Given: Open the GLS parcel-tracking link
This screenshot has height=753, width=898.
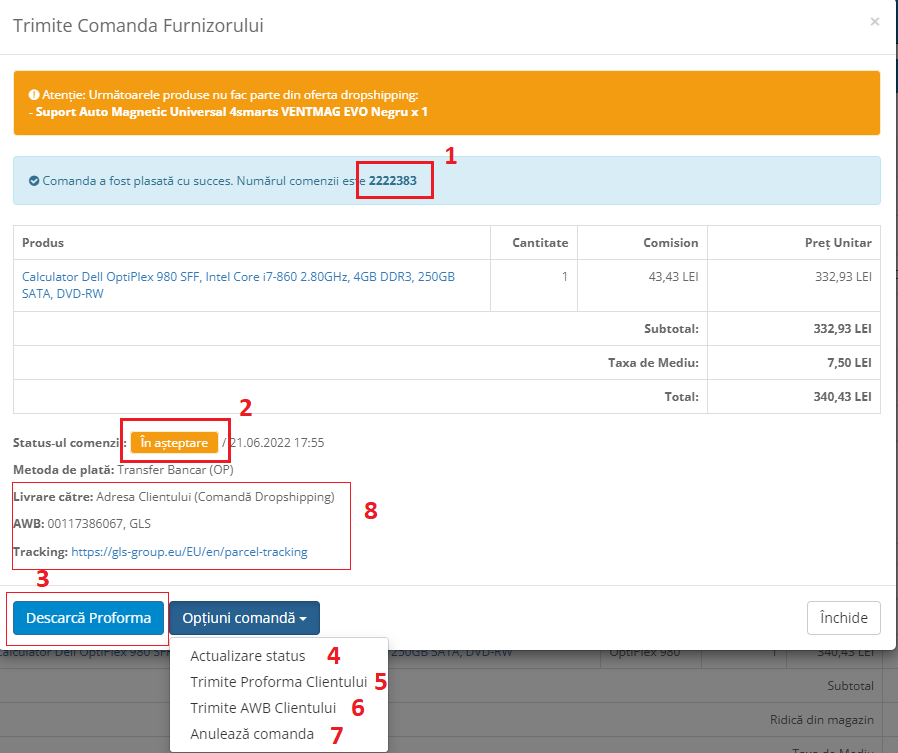Looking at the screenshot, I should (x=189, y=551).
